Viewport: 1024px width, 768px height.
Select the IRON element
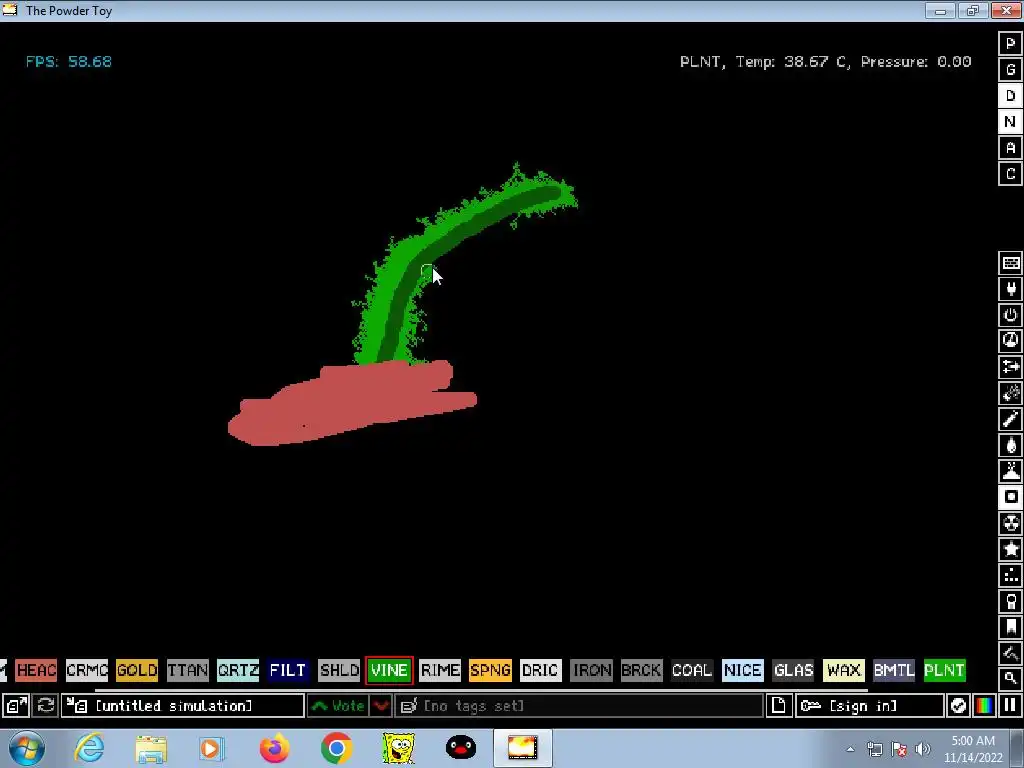[591, 670]
